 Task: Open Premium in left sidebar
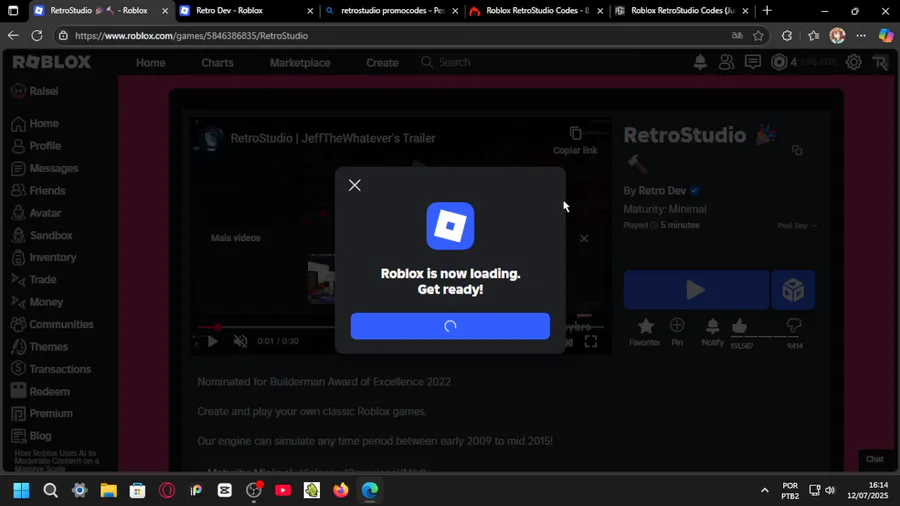42,414
